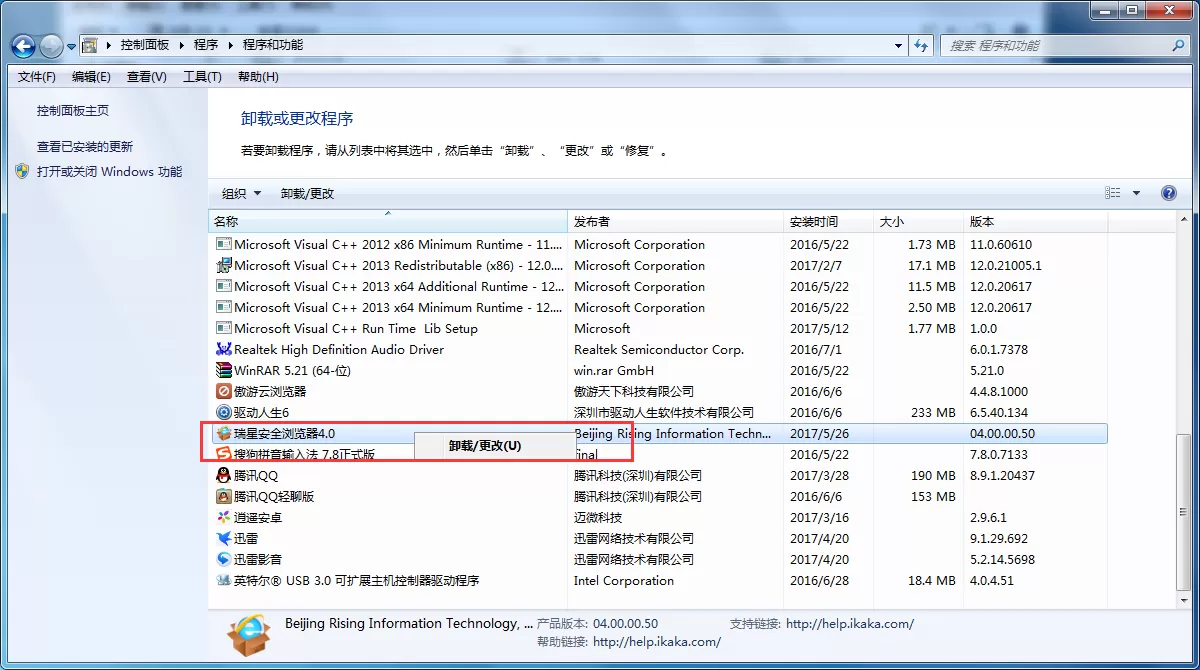The width and height of the screenshot is (1200, 670).
Task: Open the 组织 dropdown menu
Action: [x=241, y=193]
